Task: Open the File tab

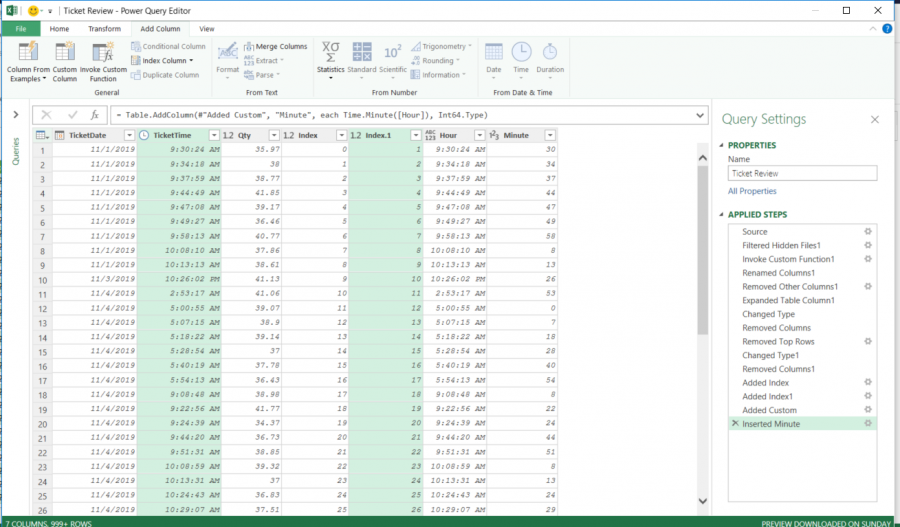Action: coord(21,29)
